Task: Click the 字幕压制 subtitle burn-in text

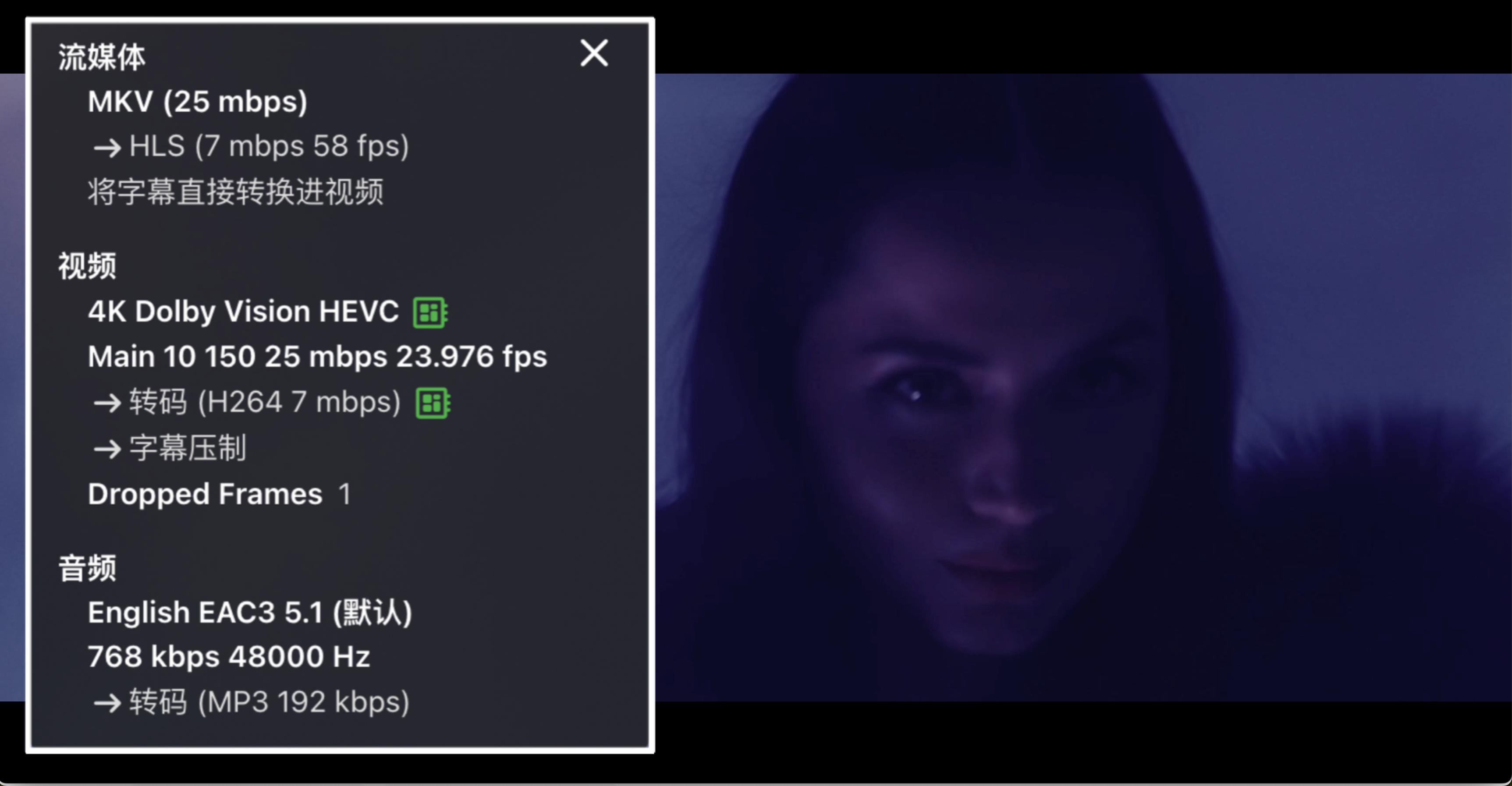Action: 187,449
